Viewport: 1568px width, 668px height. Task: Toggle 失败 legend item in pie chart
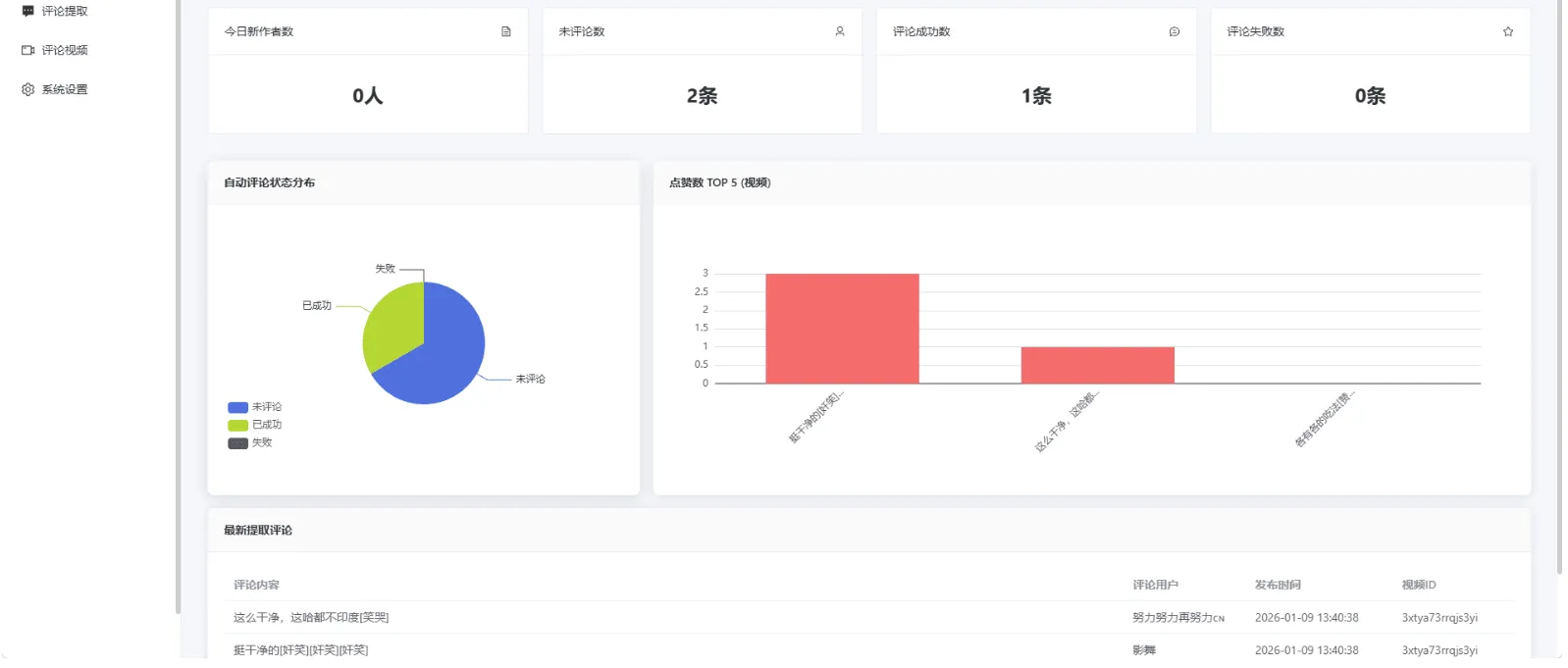[x=251, y=443]
